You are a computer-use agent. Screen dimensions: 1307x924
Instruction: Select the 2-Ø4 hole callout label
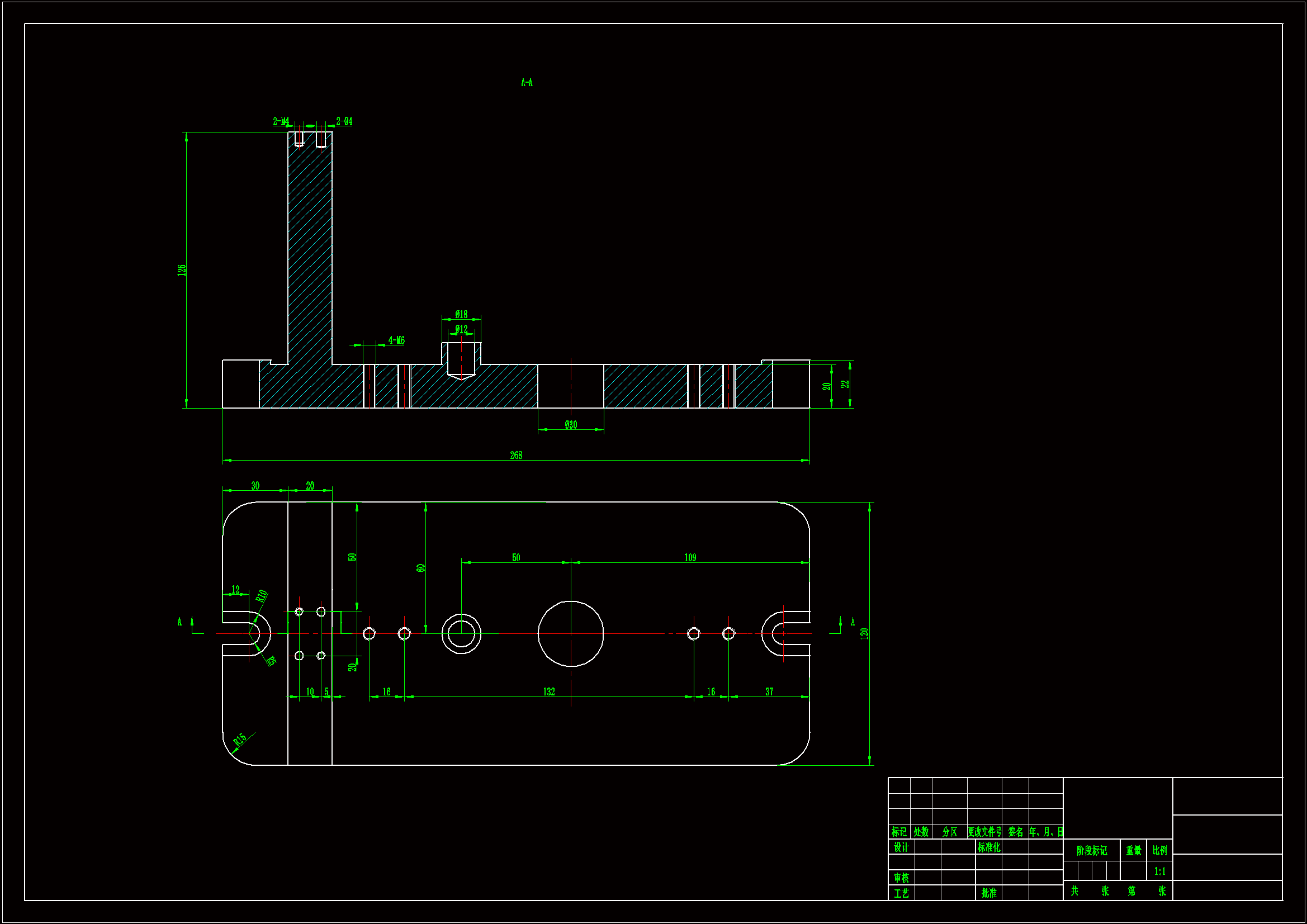point(344,121)
